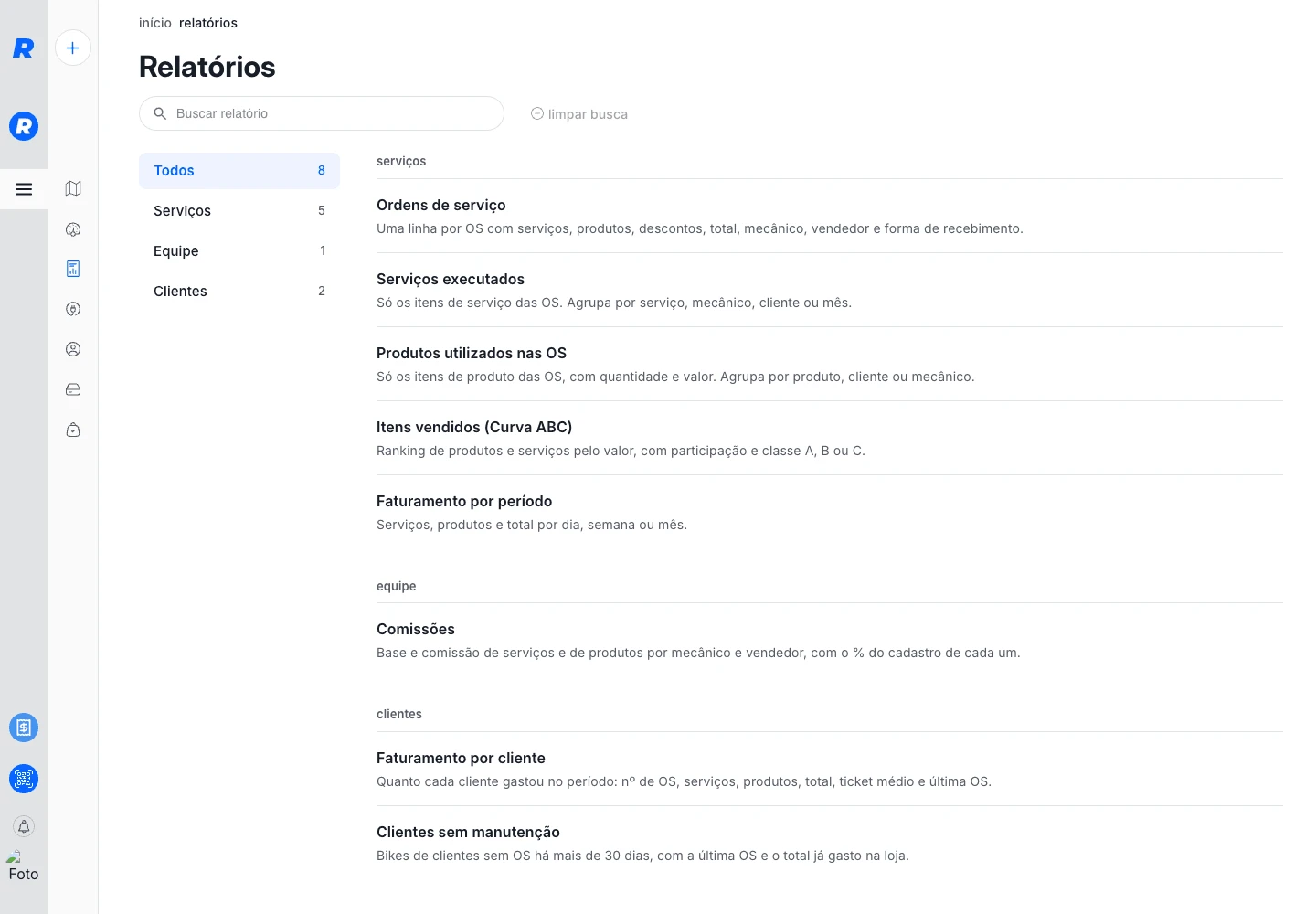Click the 'serviços' section header text

click(401, 161)
